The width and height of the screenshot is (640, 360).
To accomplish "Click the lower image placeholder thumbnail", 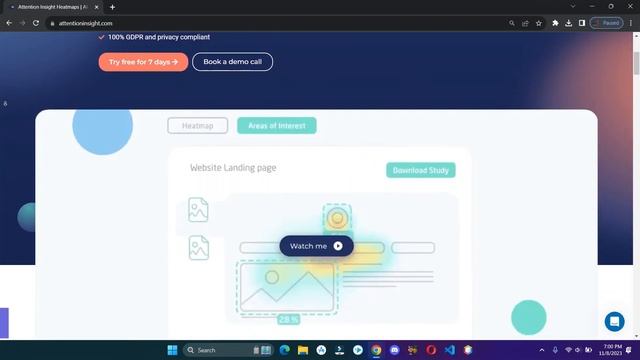I will tap(199, 248).
